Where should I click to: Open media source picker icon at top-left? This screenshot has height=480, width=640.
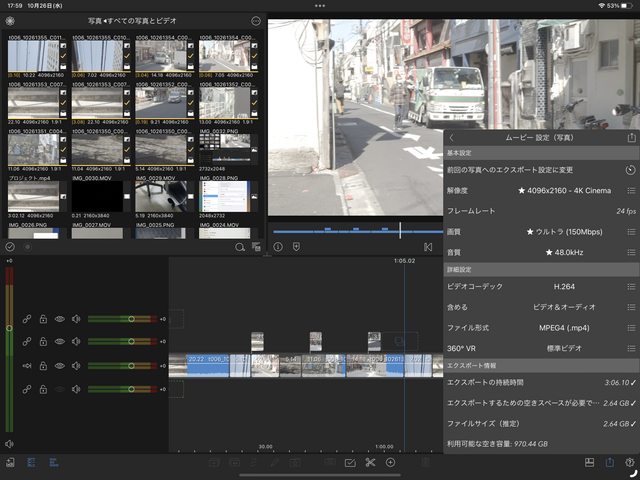pos(10,20)
